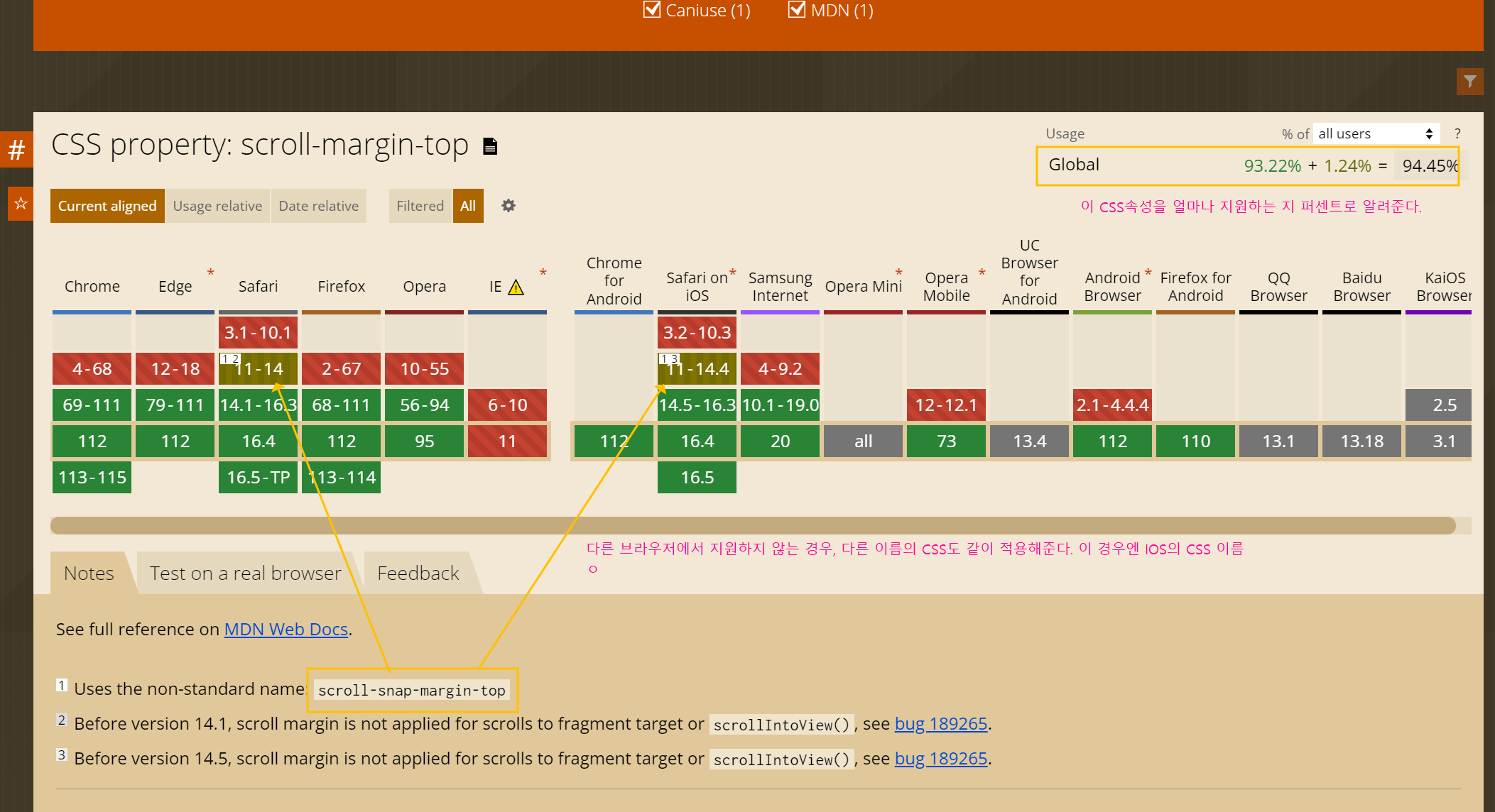The height and width of the screenshot is (812, 1495).
Task: Click the IE warning triangle icon
Action: click(x=516, y=287)
